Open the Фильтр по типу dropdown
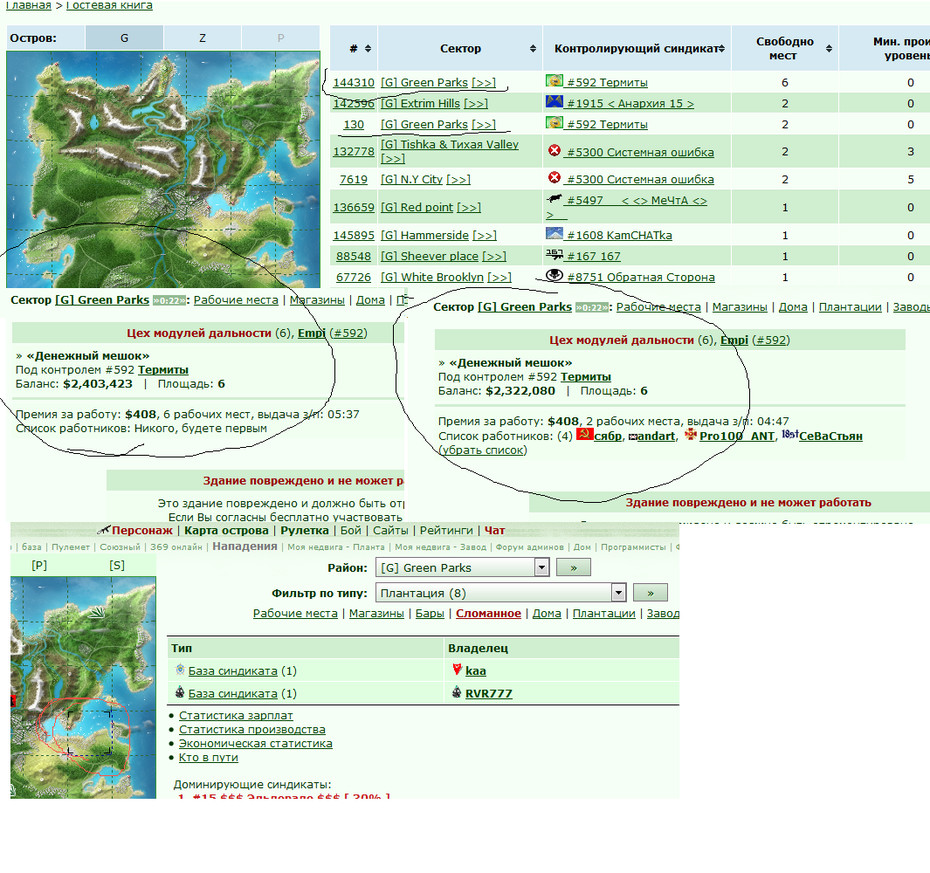 point(501,592)
